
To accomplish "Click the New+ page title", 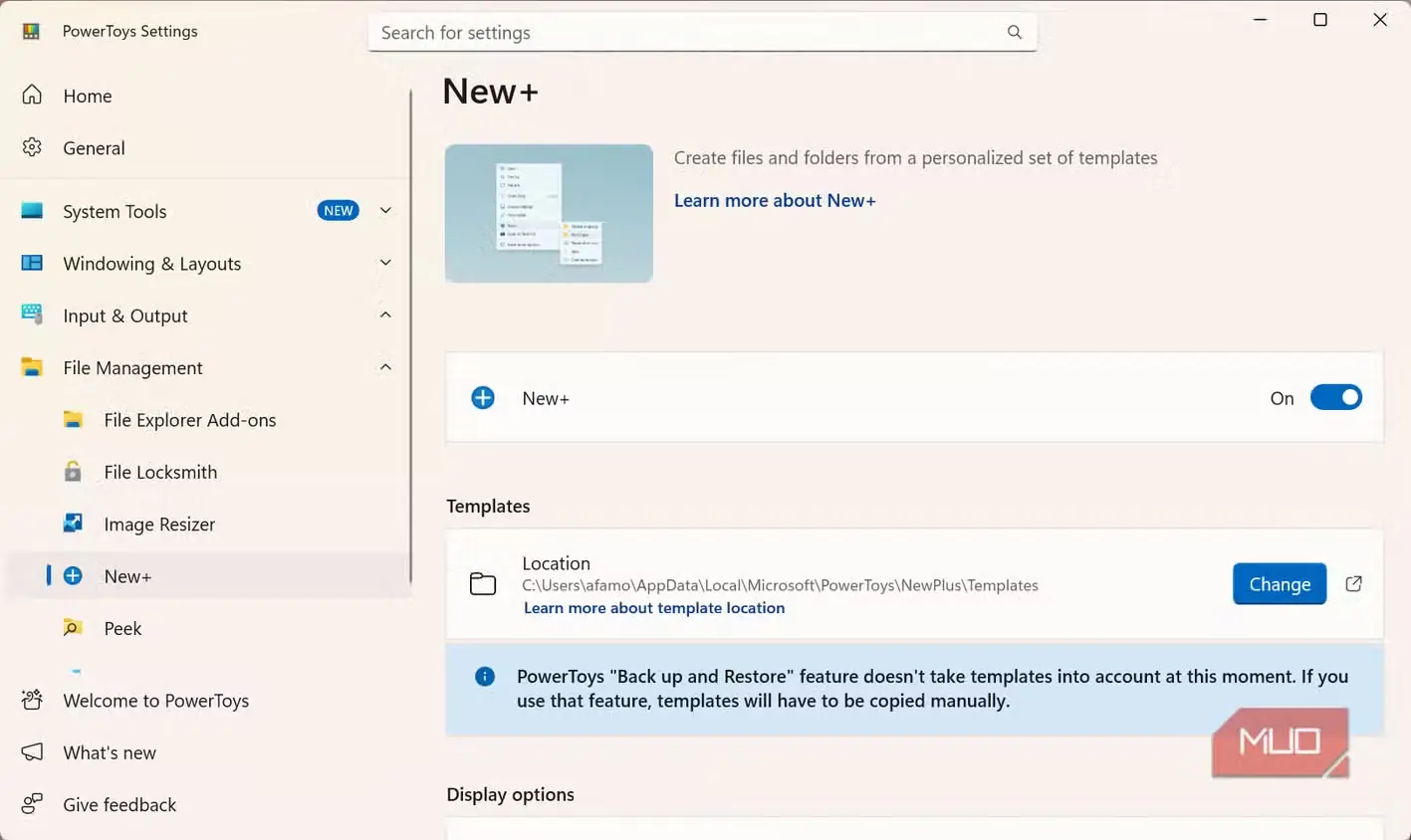I will click(x=490, y=92).
